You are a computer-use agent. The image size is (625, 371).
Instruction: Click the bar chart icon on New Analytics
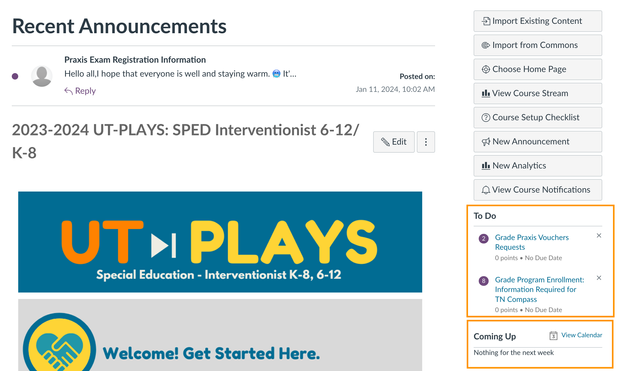coord(485,166)
